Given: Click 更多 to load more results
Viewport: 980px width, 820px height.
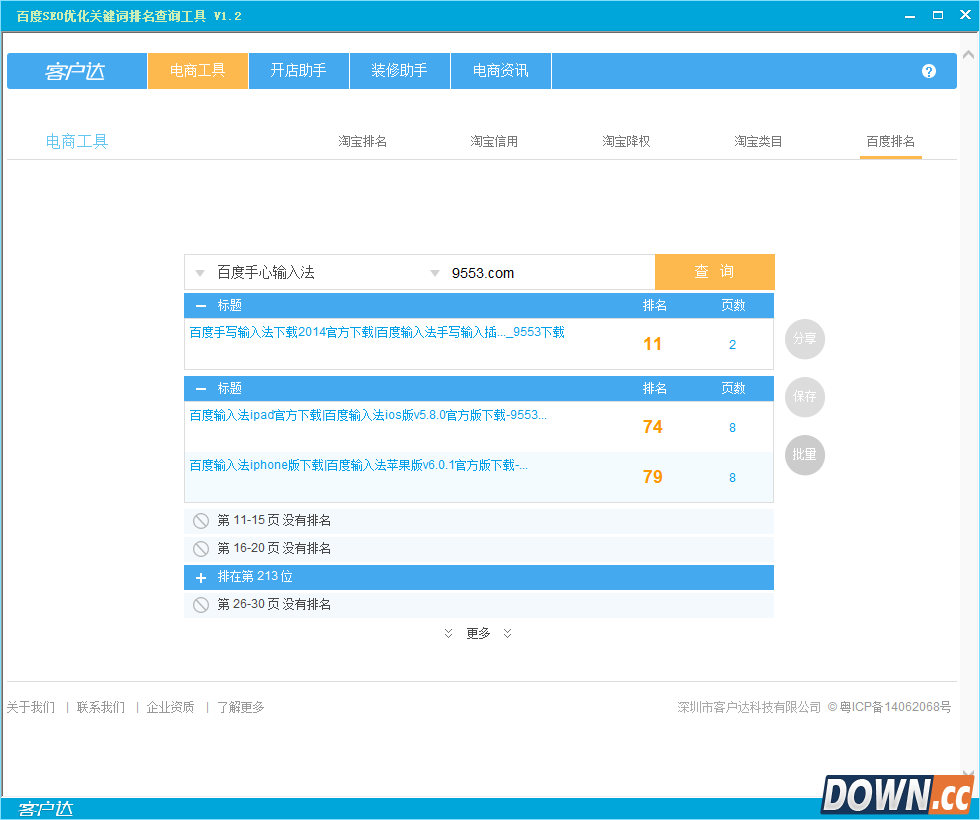Looking at the screenshot, I should pos(477,633).
